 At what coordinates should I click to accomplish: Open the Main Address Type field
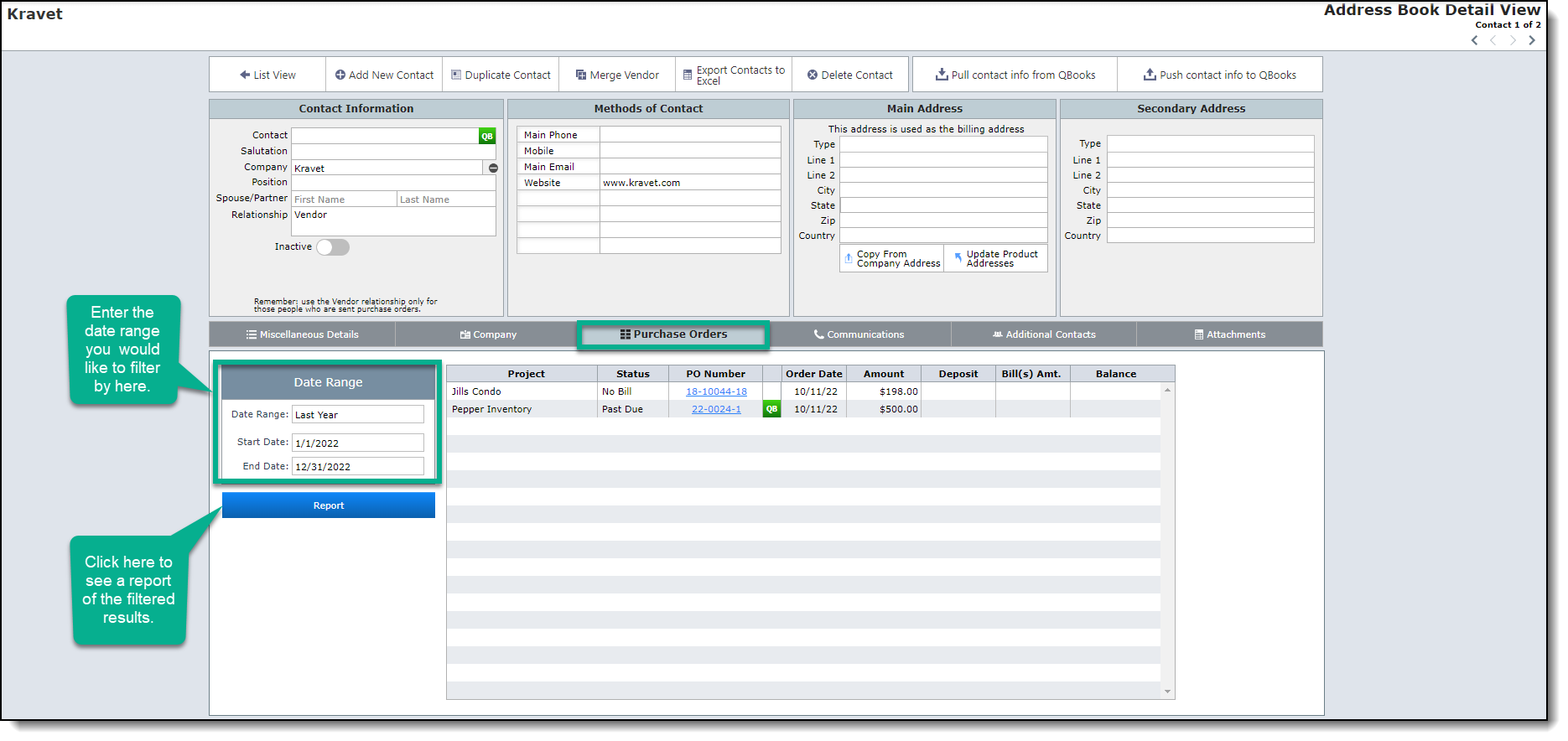coord(943,144)
